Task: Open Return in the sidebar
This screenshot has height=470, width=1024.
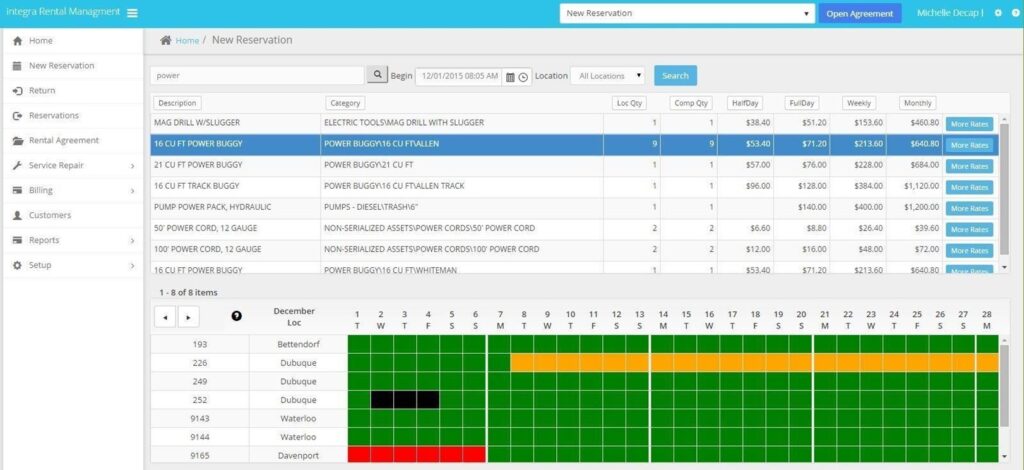Action: click(42, 91)
